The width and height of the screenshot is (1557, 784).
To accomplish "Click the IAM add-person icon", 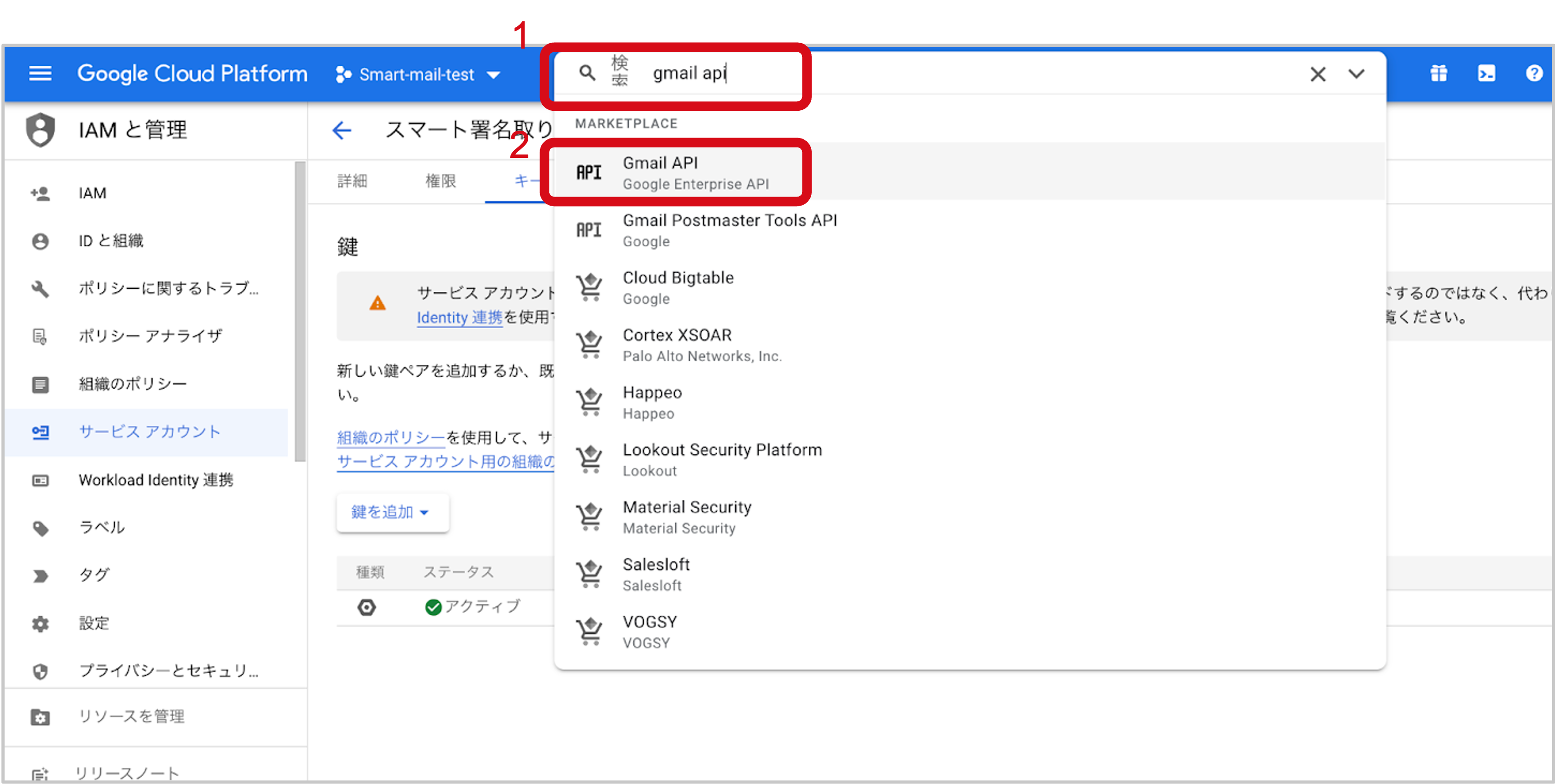I will tap(40, 193).
